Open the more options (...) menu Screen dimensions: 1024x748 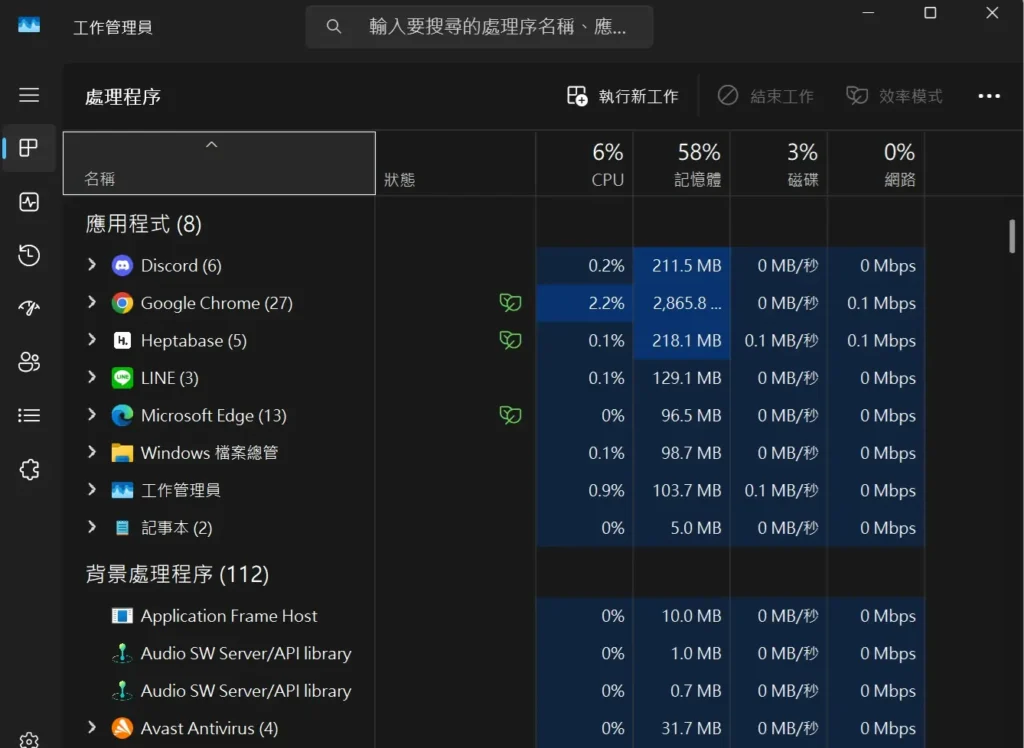tap(989, 96)
